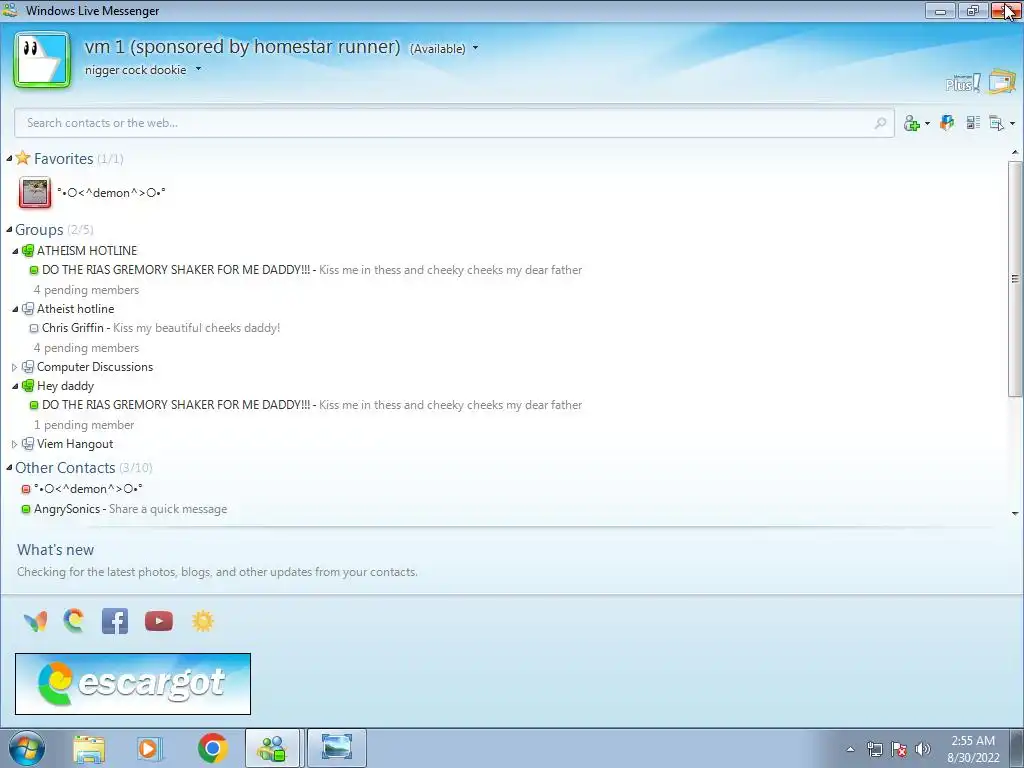The width and height of the screenshot is (1024, 768).
Task: Show hidden system tray icons
Action: point(850,749)
